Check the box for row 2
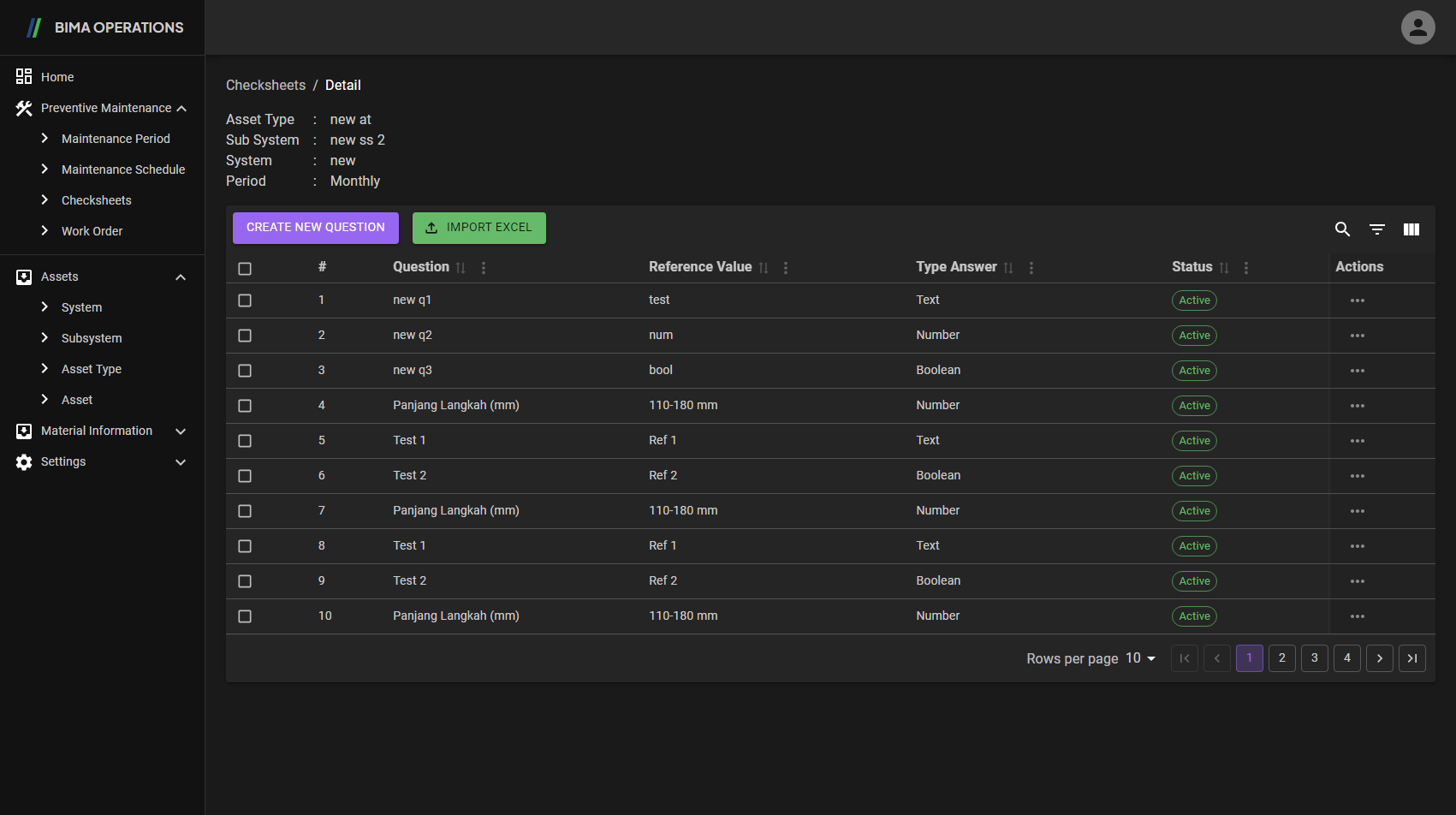The image size is (1456, 815). pyautogui.click(x=245, y=336)
